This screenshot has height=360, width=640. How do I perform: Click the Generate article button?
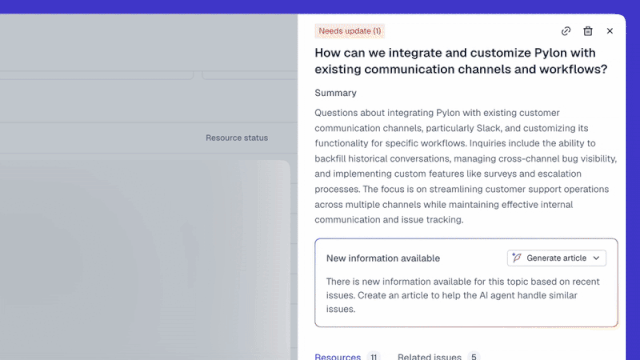(556, 258)
